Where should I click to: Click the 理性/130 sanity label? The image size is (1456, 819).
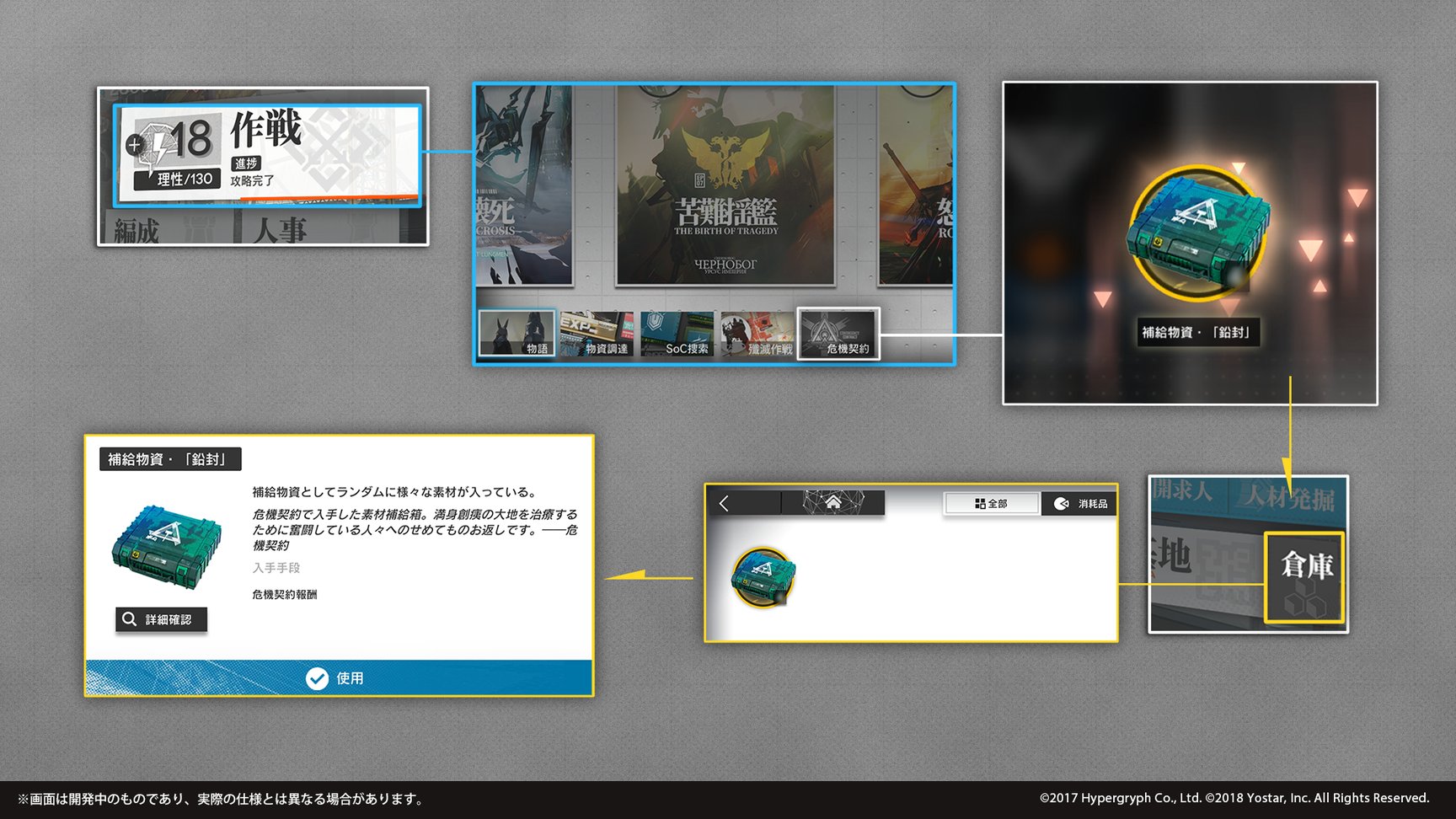pos(178,179)
